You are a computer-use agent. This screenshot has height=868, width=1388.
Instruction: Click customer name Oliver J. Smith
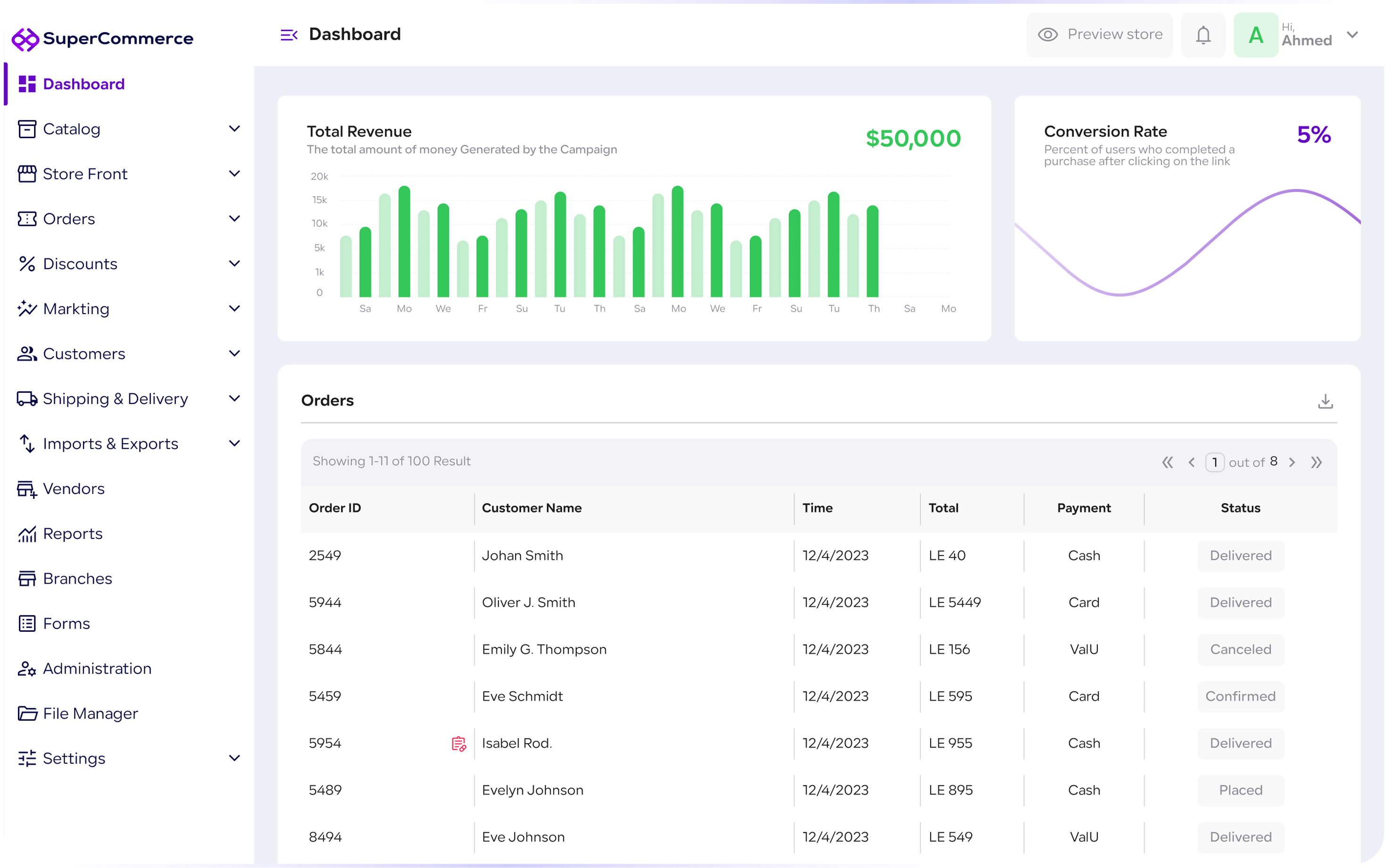tap(528, 603)
